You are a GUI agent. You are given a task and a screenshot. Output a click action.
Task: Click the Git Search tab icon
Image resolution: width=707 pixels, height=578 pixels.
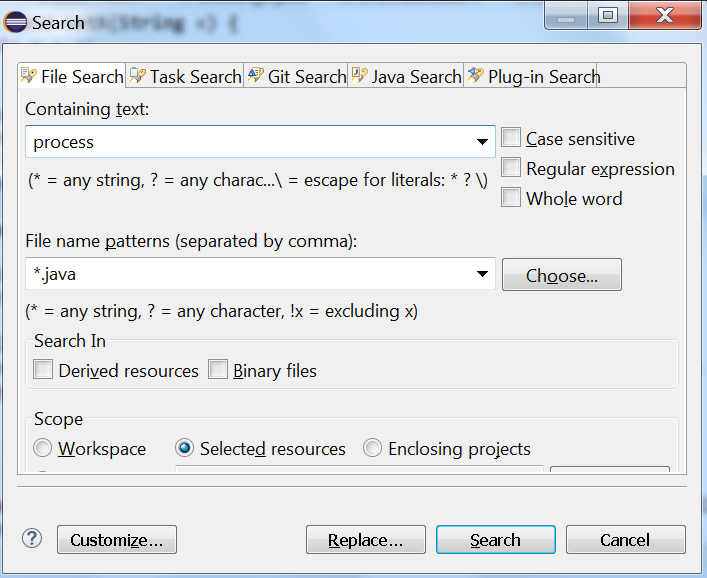point(256,77)
